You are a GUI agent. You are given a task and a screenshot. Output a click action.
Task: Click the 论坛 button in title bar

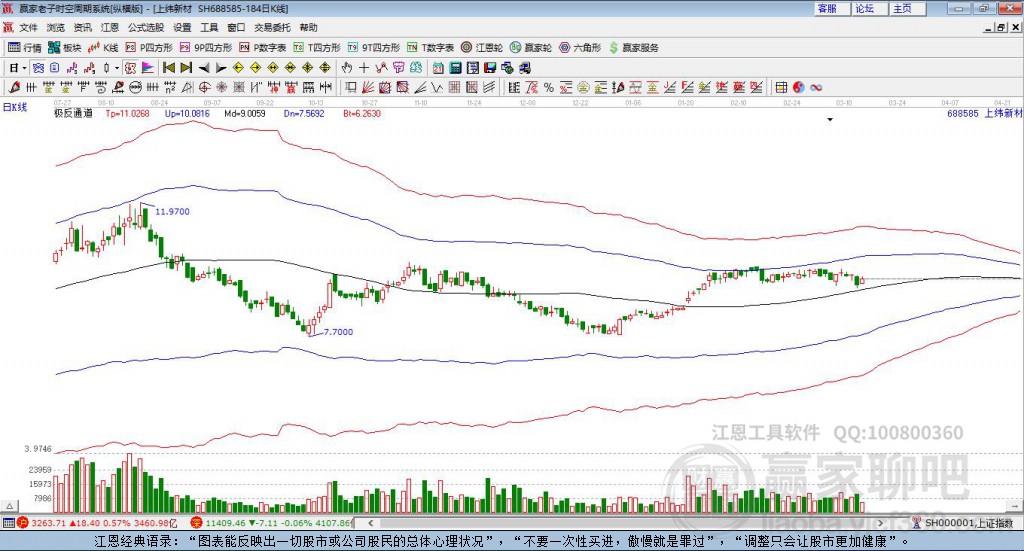point(869,8)
